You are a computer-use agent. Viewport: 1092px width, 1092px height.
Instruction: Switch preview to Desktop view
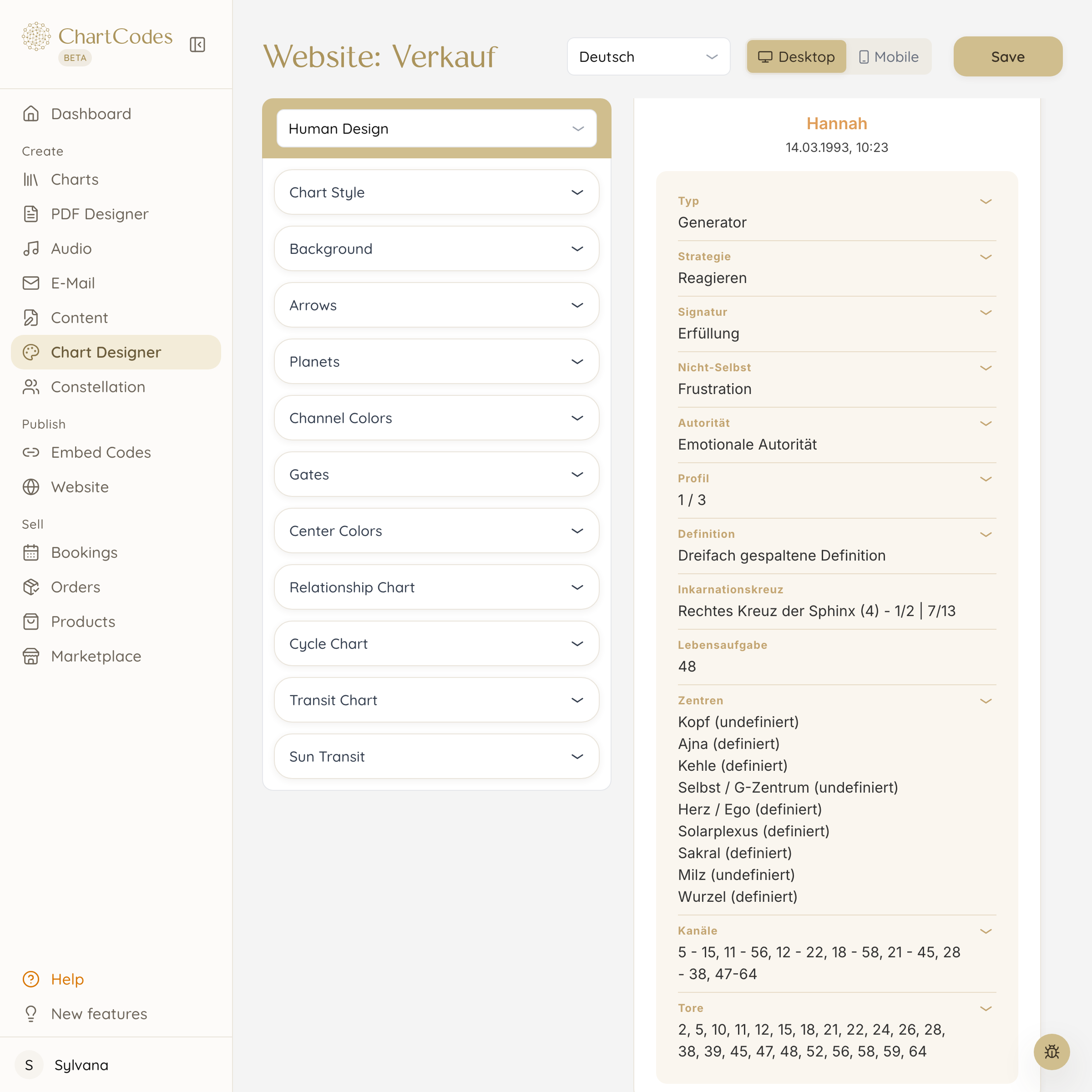(796, 56)
